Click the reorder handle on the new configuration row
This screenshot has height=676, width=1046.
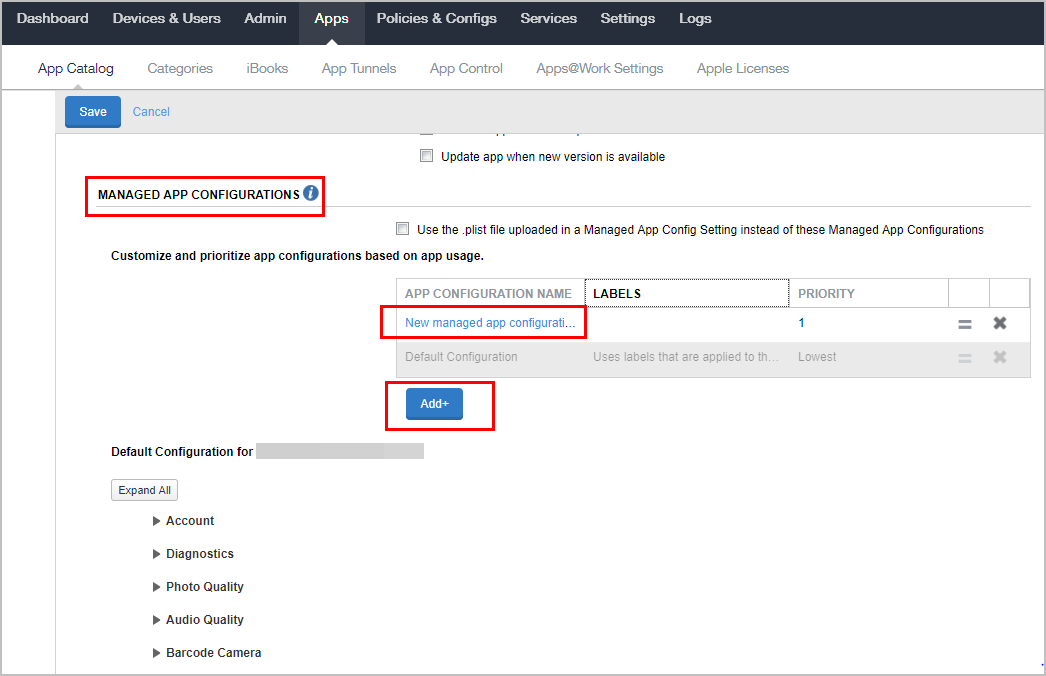coord(964,323)
